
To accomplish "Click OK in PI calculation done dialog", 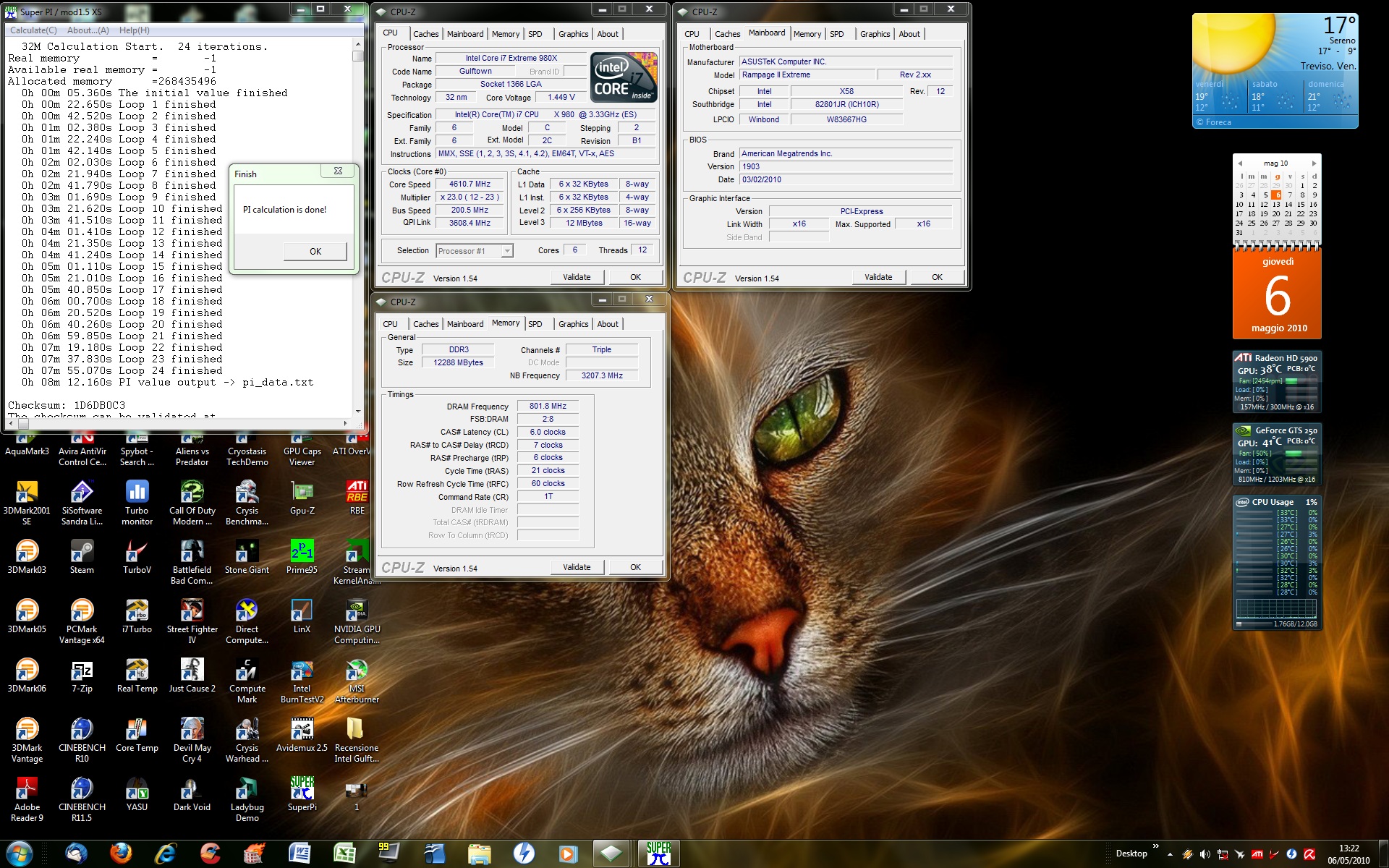I will click(x=315, y=251).
